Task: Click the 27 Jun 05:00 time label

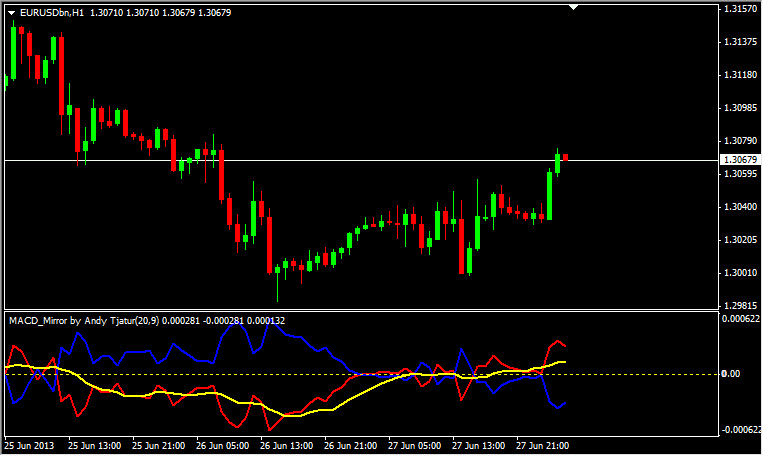Action: [x=415, y=446]
